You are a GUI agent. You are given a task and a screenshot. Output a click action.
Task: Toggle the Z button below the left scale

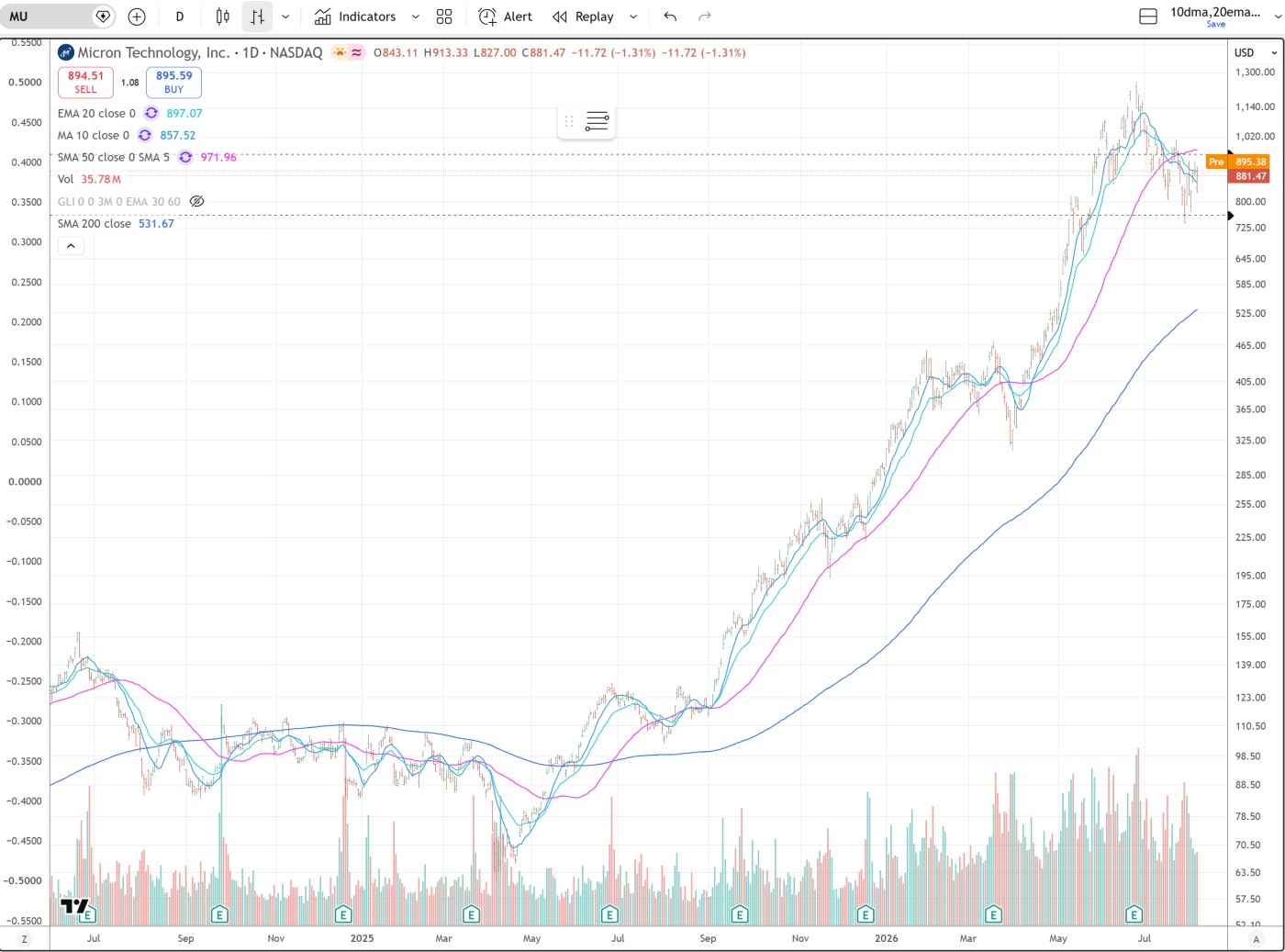pyautogui.click(x=25, y=939)
